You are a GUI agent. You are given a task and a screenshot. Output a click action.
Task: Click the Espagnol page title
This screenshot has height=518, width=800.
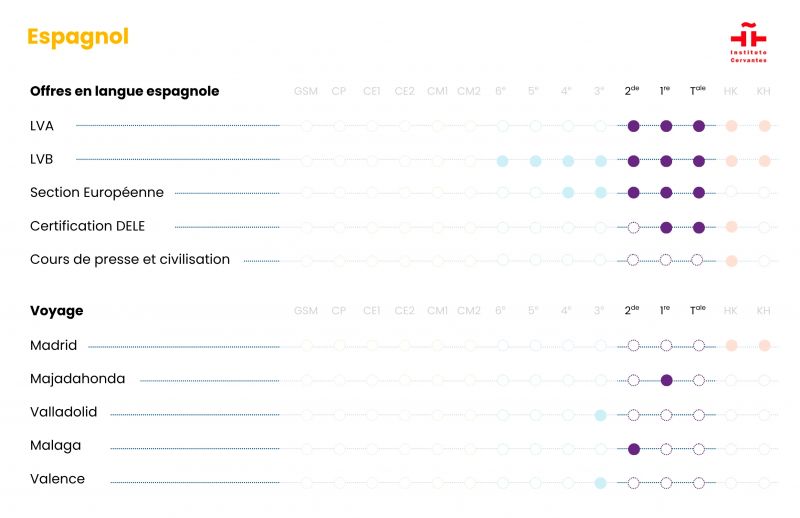(78, 37)
